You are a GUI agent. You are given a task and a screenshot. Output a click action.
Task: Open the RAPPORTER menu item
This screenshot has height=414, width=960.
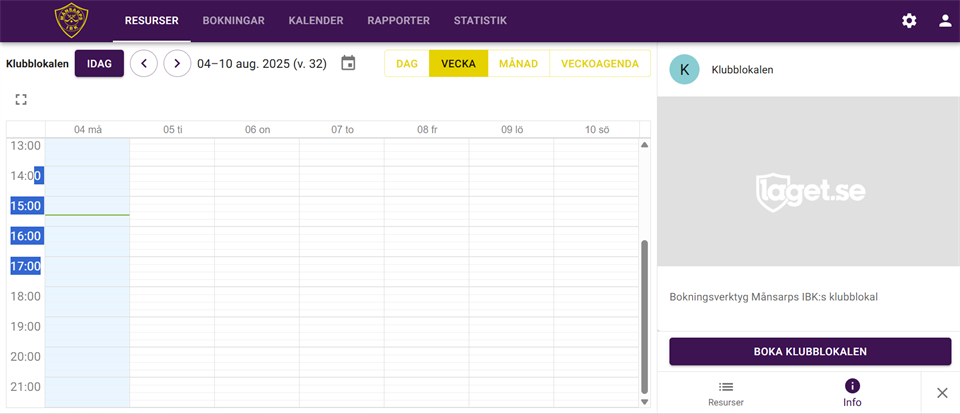click(x=398, y=21)
